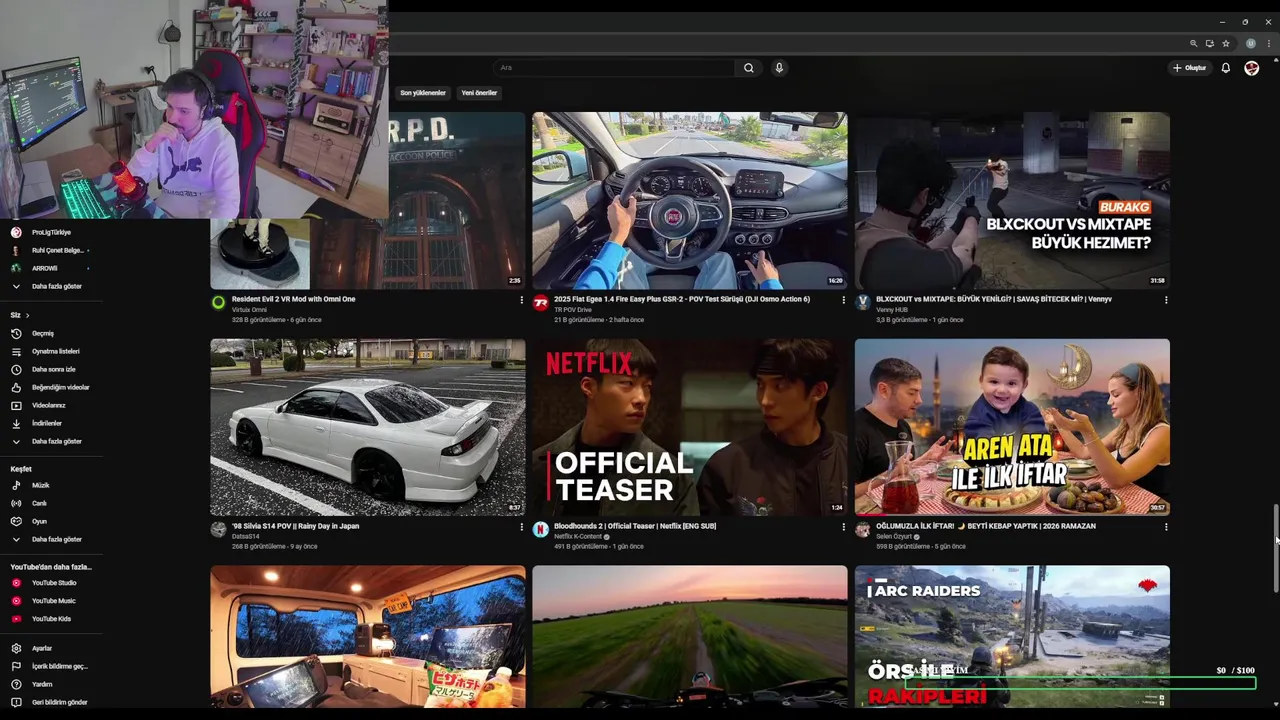Viewport: 1280px width, 720px height.
Task: Expand the Siz section chevron
Action: (x=27, y=315)
